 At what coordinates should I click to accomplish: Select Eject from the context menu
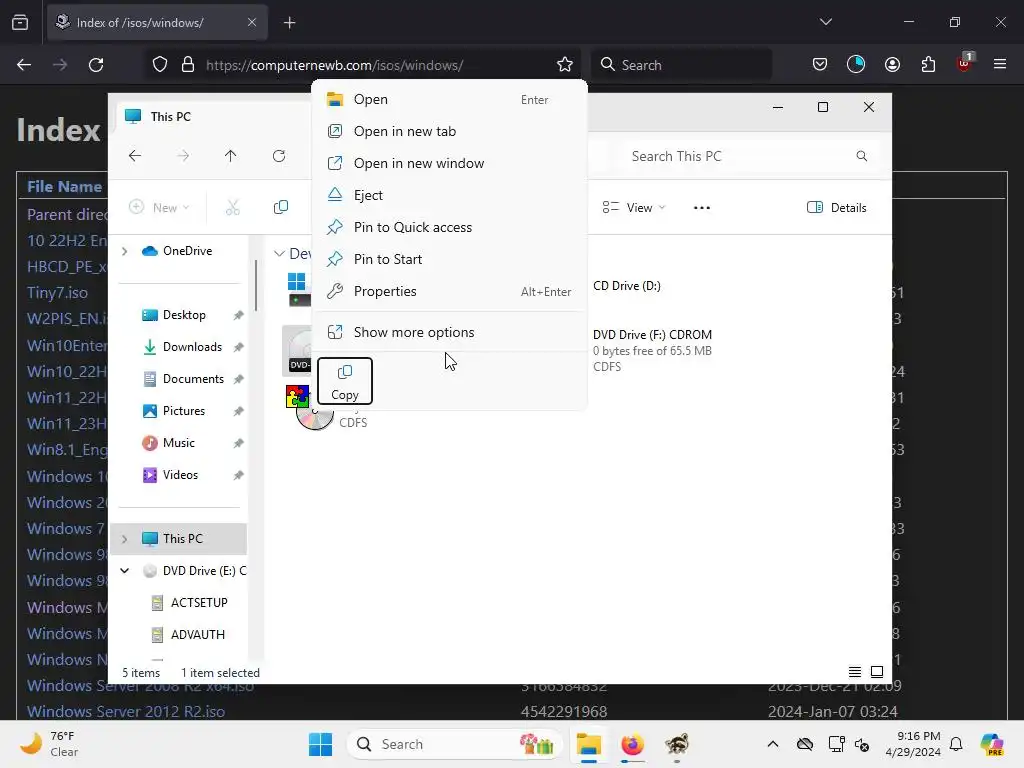pyautogui.click(x=449, y=195)
